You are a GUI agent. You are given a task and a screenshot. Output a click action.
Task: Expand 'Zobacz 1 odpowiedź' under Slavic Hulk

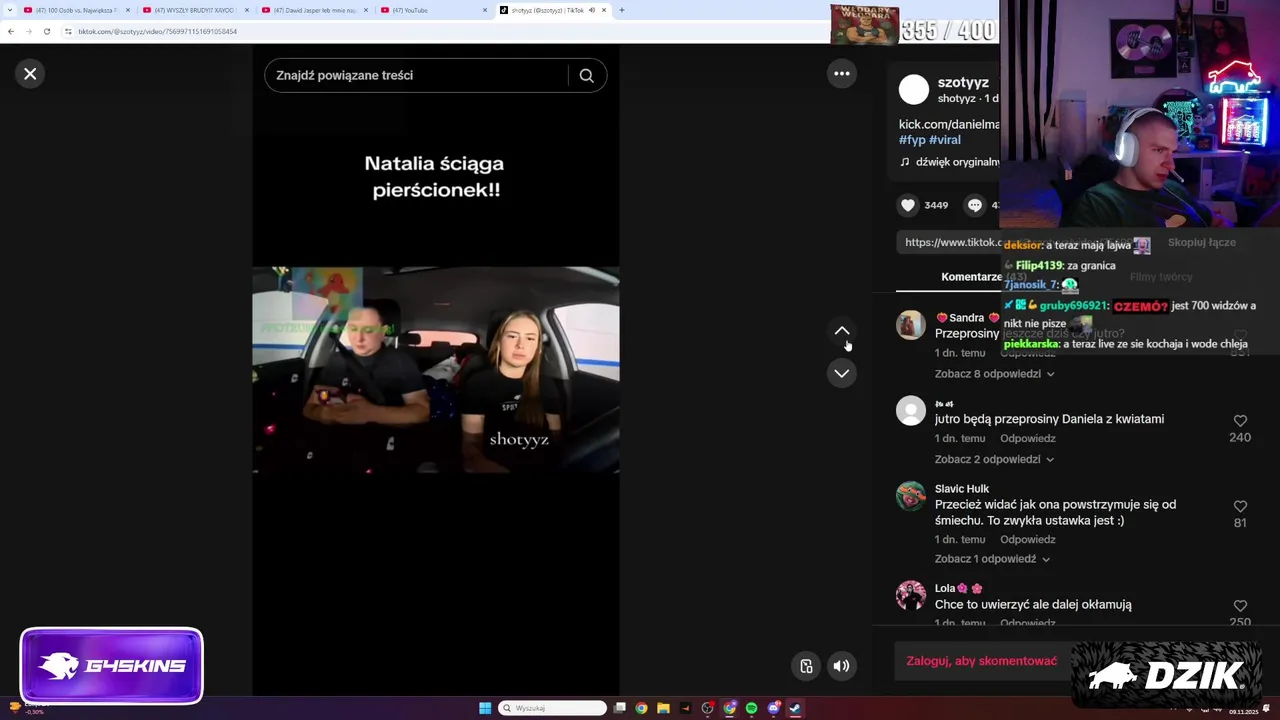point(992,559)
